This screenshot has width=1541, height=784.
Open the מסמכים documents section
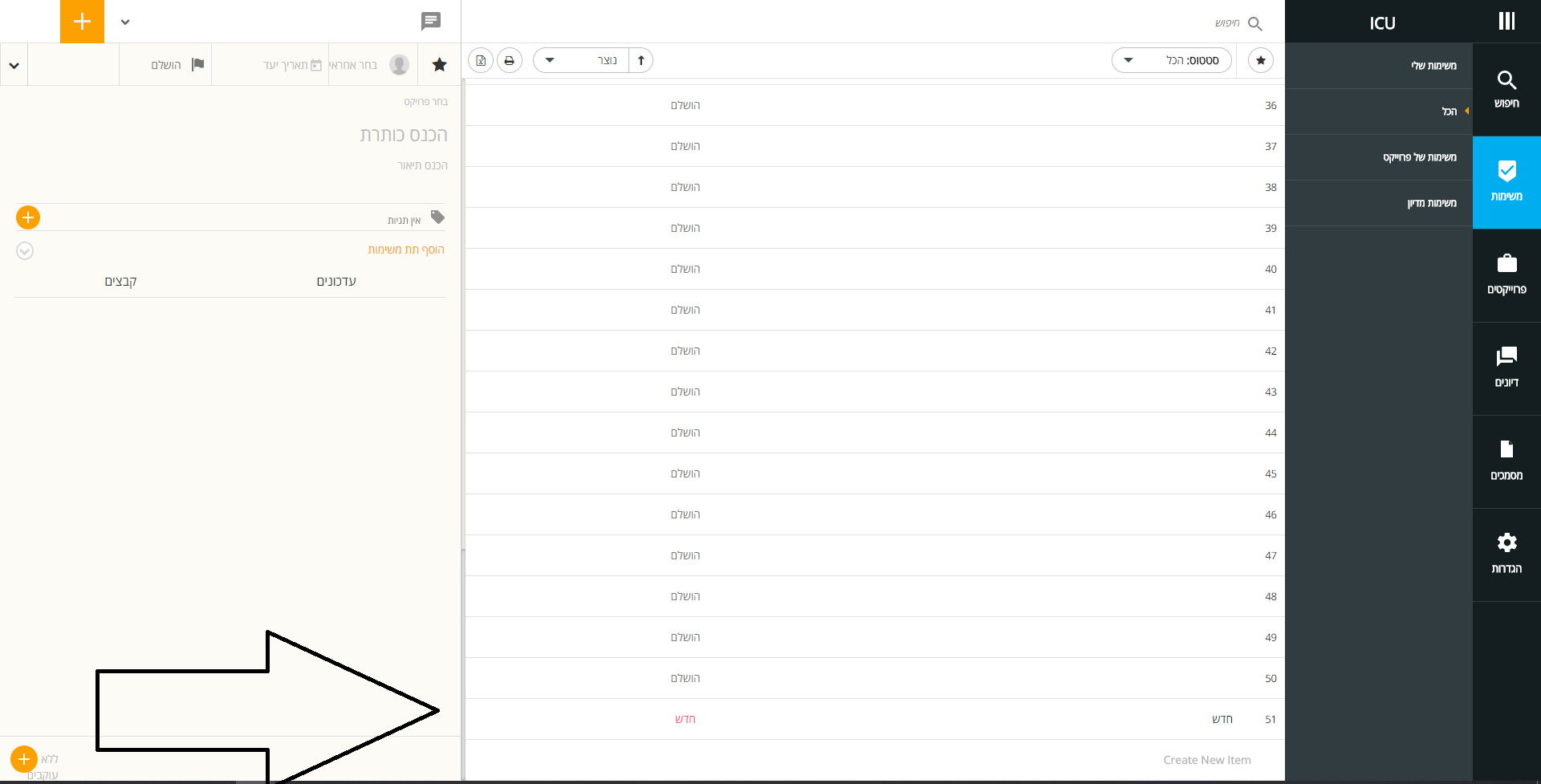click(1506, 461)
